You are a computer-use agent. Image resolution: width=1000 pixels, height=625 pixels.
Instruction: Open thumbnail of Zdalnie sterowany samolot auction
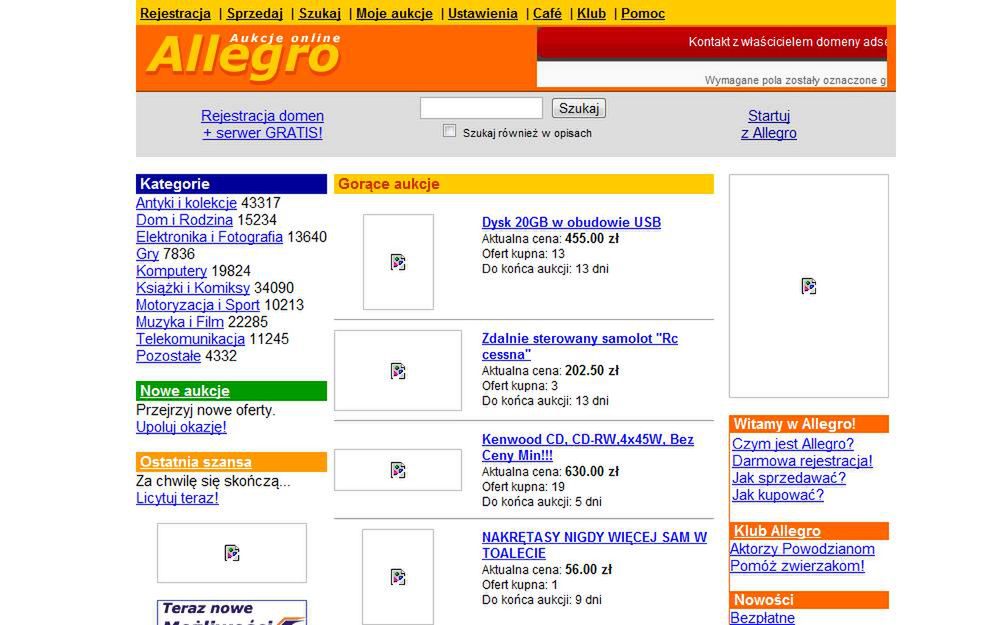coord(398,371)
